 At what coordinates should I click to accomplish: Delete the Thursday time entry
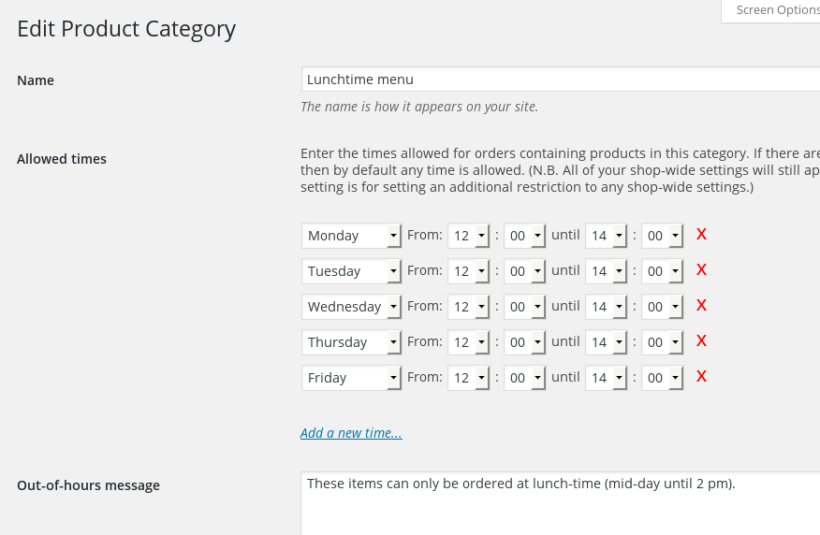coord(701,341)
